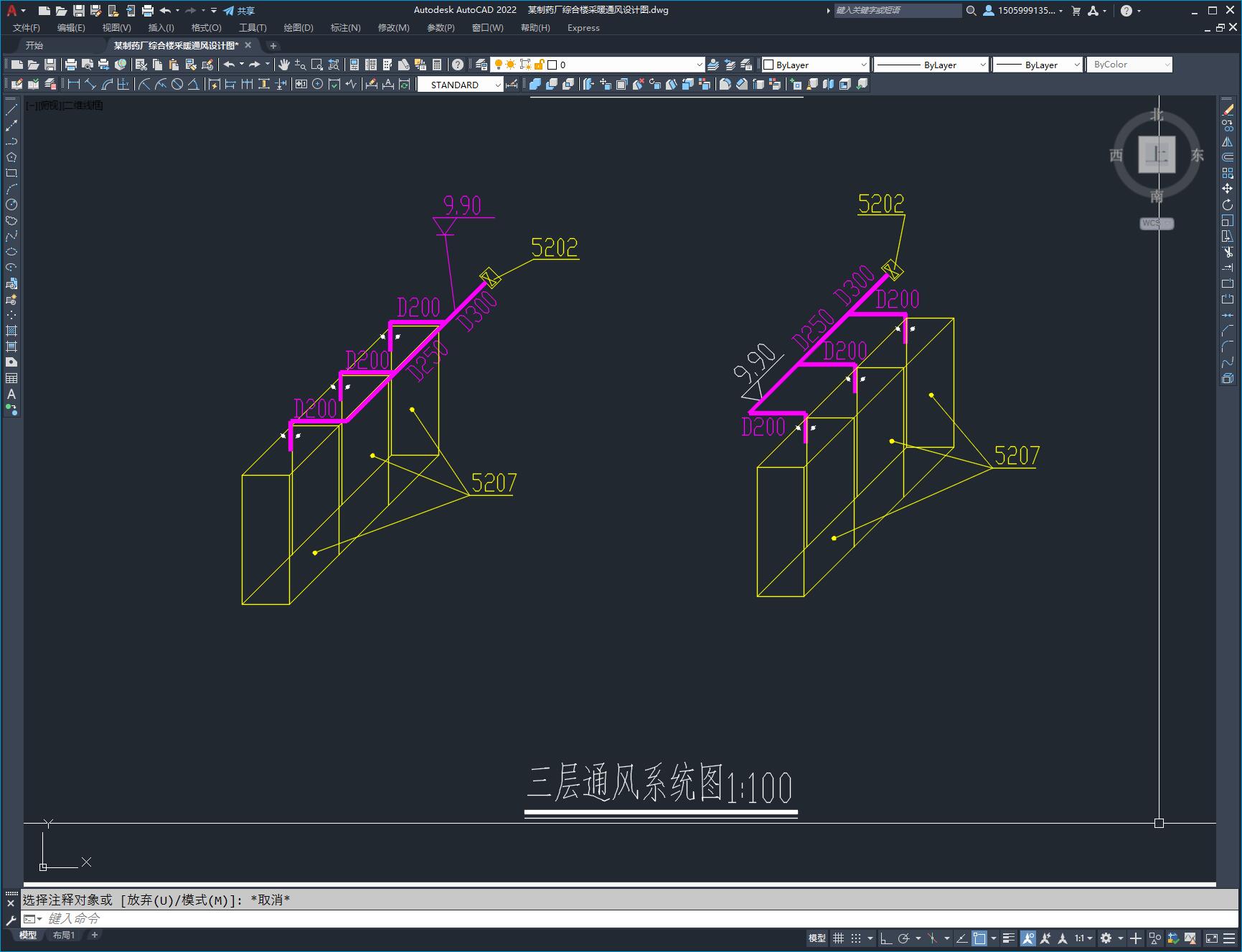Select the Multiline Text tool
This screenshot has width=1242, height=952.
pyautogui.click(x=11, y=394)
